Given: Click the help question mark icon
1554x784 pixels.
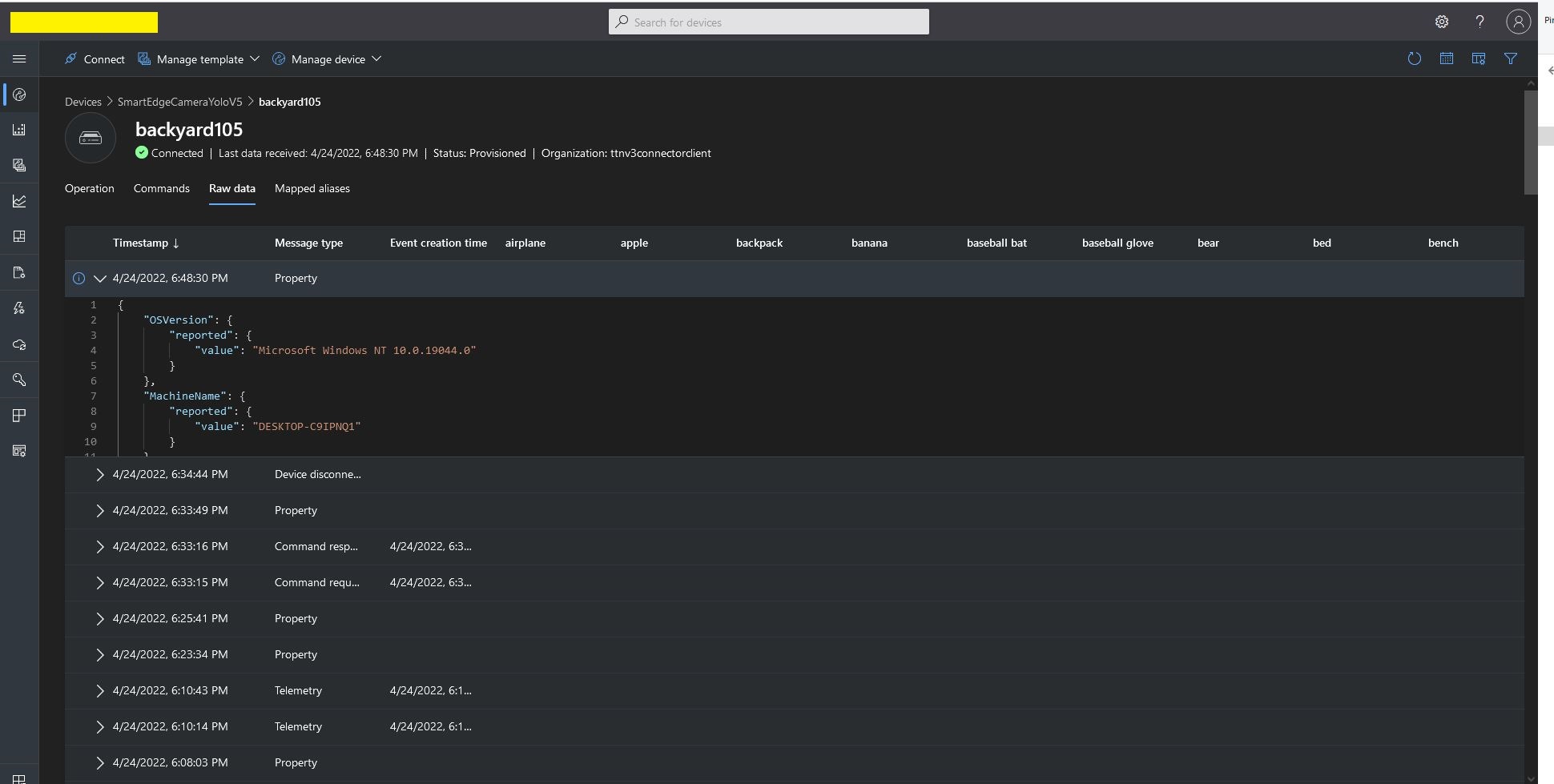Looking at the screenshot, I should [x=1480, y=22].
